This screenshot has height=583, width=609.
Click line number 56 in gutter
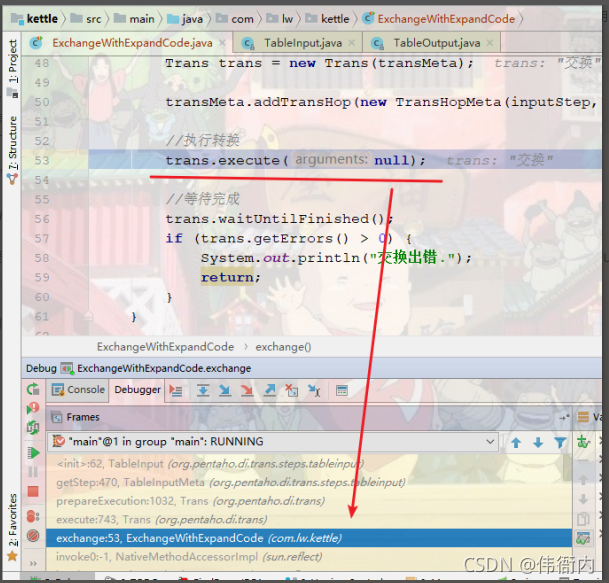click(x=42, y=219)
